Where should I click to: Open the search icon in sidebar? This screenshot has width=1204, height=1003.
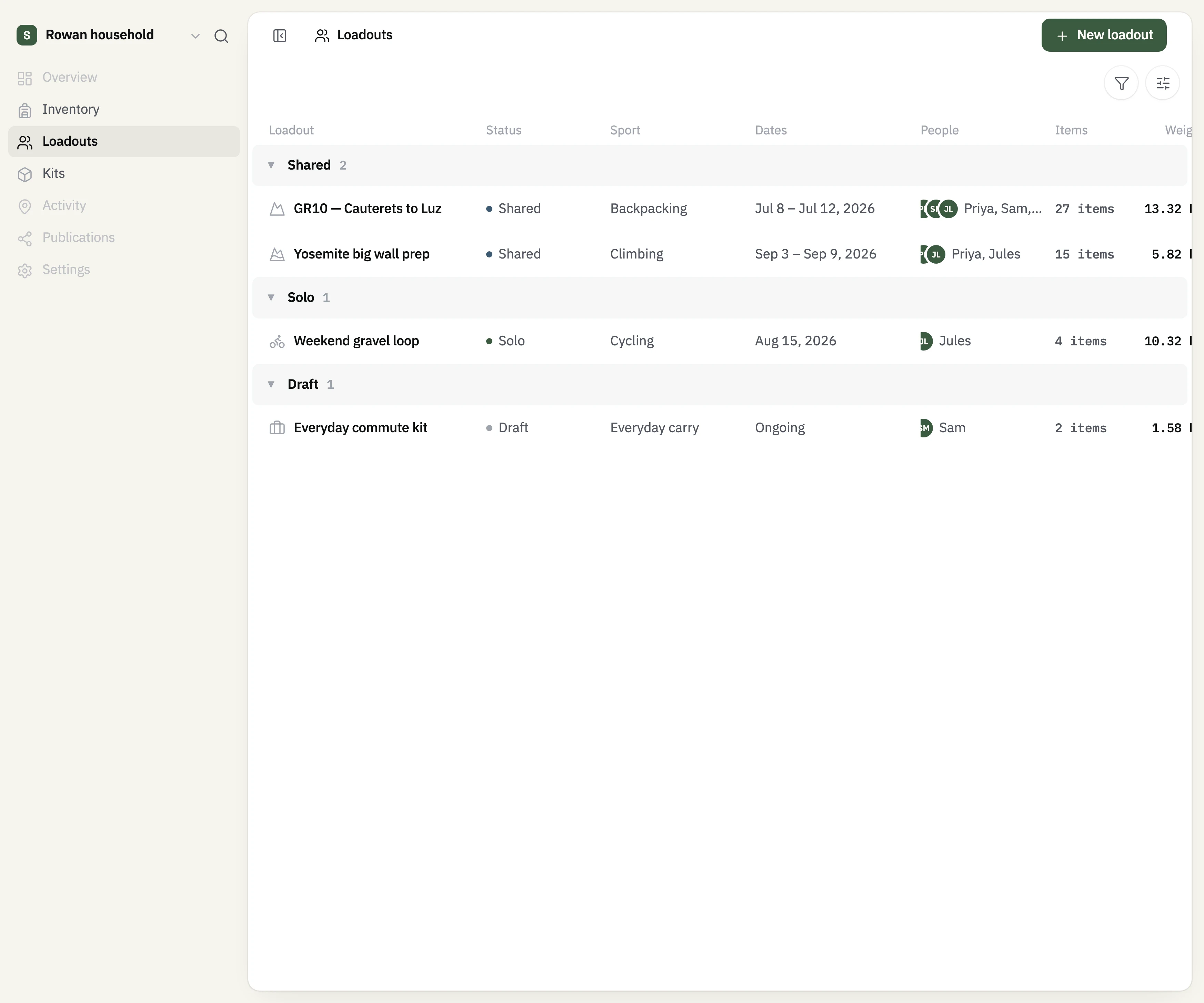[221, 36]
